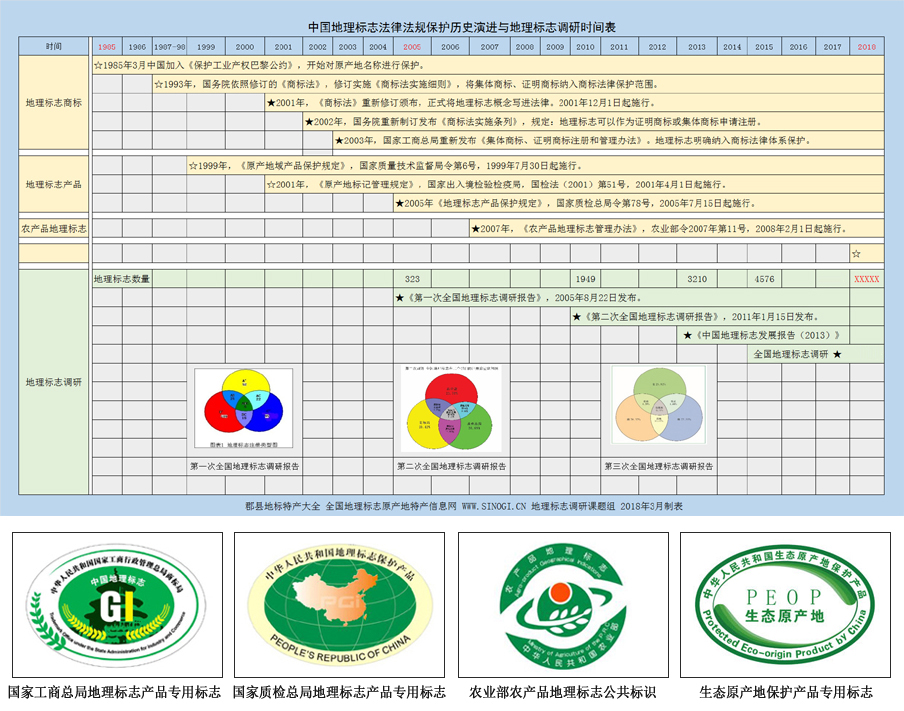Screen dimensions: 904x711
Task: Select the 1987-98 year column header
Action: tap(170, 47)
